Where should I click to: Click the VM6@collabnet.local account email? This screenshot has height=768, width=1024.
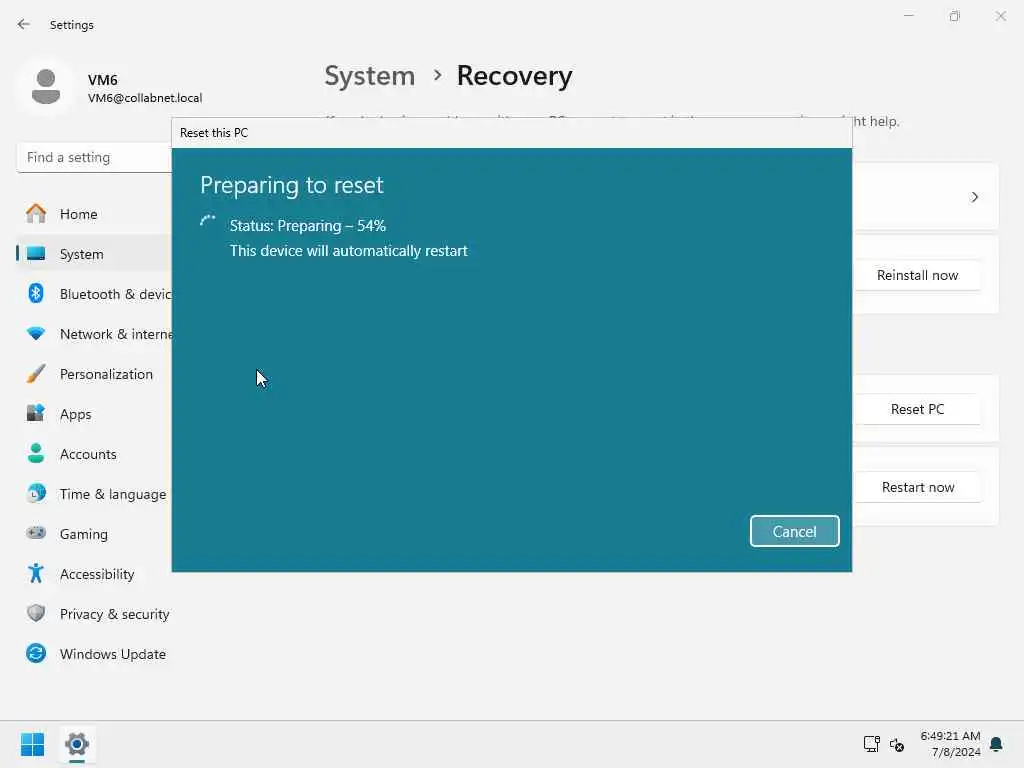pyautogui.click(x=145, y=98)
